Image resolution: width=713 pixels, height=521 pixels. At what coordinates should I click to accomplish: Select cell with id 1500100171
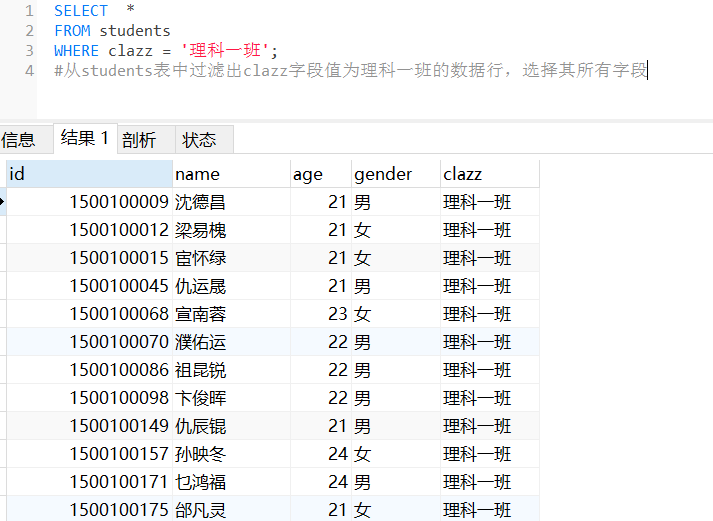(90, 482)
